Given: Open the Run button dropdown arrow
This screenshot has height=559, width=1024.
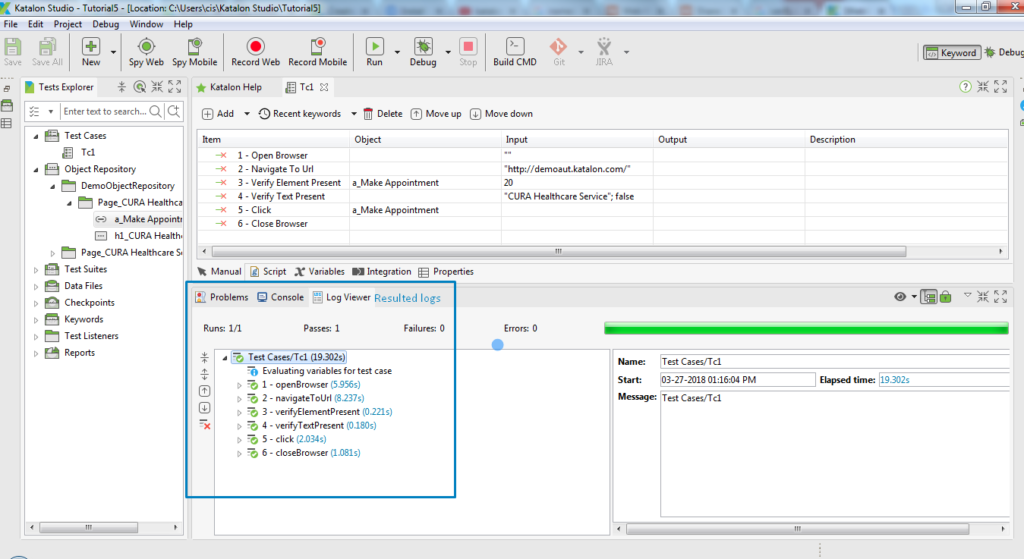Looking at the screenshot, I should coord(397,52).
